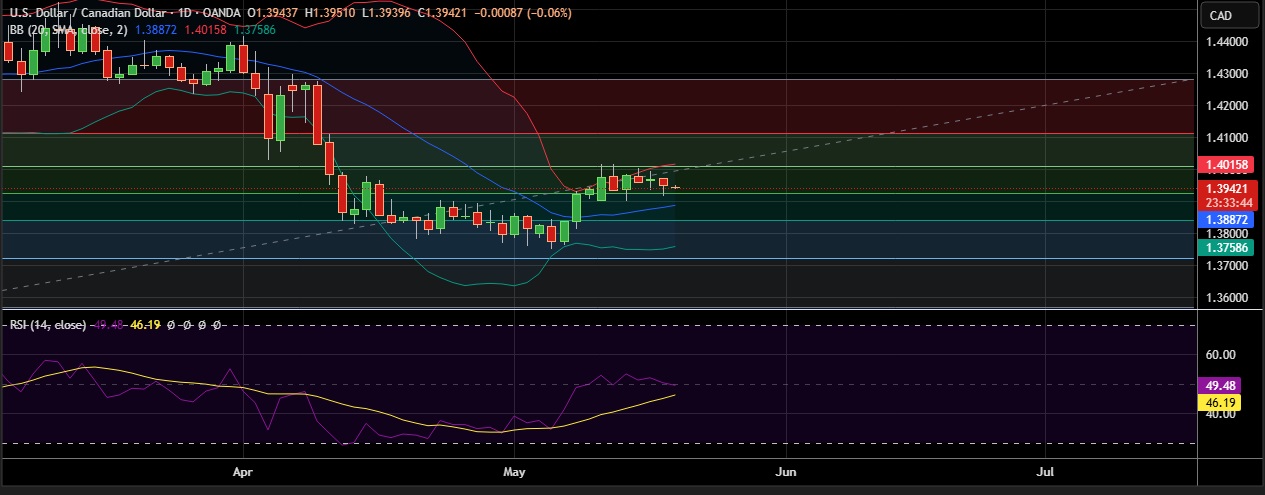This screenshot has height=495, width=1265.
Task: Click the Jul label on the time axis
Action: pyautogui.click(x=1047, y=470)
